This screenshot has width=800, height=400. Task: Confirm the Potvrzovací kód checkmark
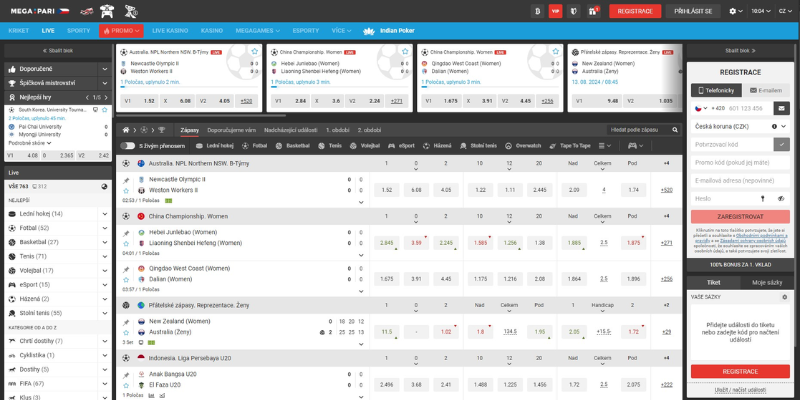[781, 144]
